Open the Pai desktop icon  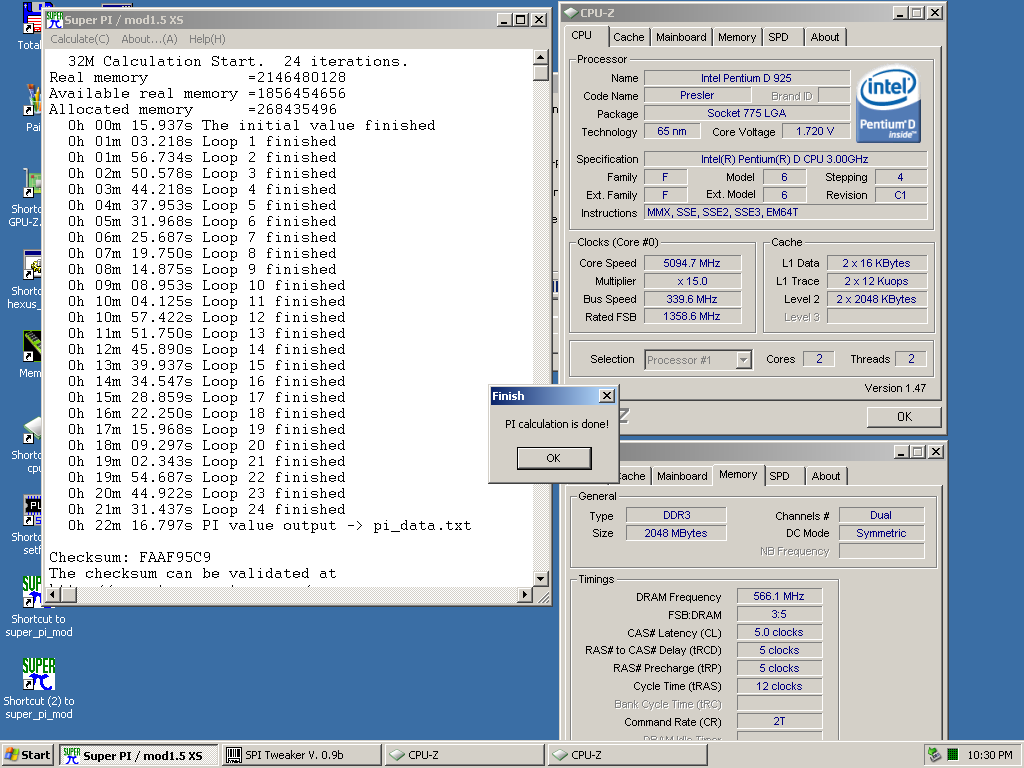(32, 100)
